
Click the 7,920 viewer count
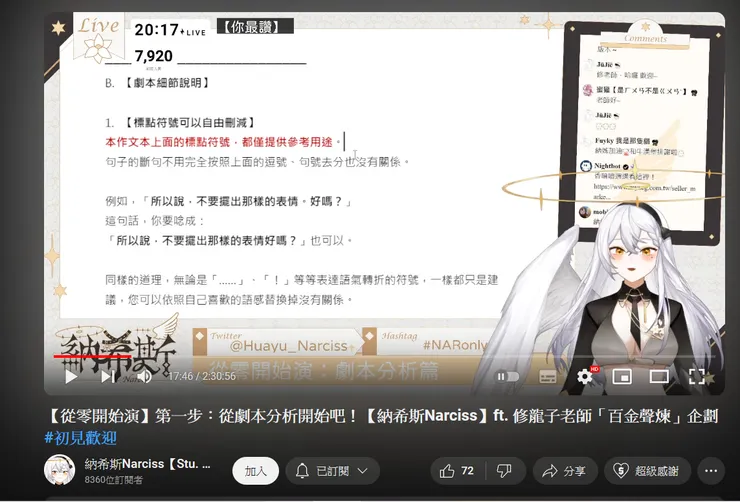click(x=153, y=56)
